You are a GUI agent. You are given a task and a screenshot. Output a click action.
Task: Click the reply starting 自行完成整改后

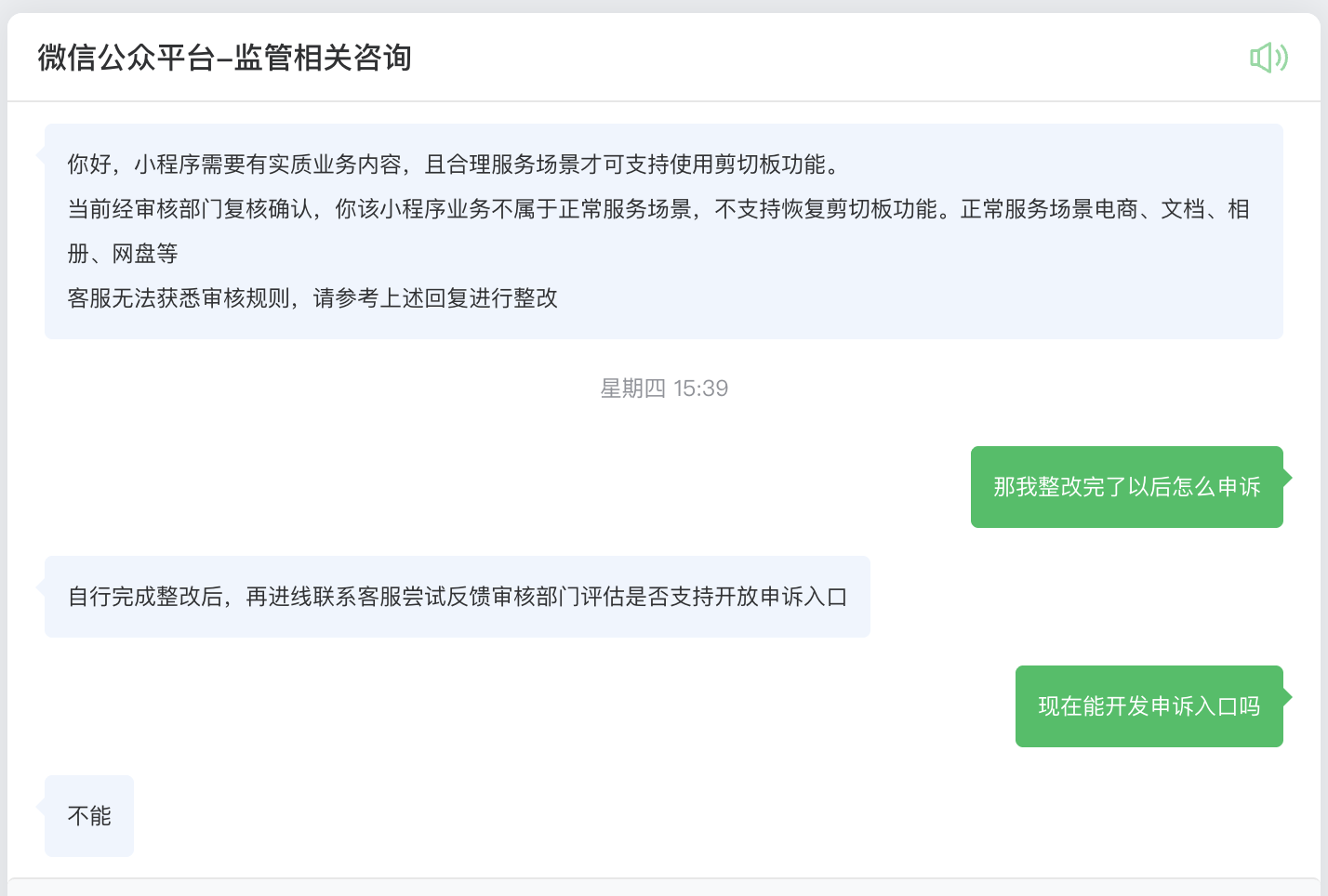(458, 597)
